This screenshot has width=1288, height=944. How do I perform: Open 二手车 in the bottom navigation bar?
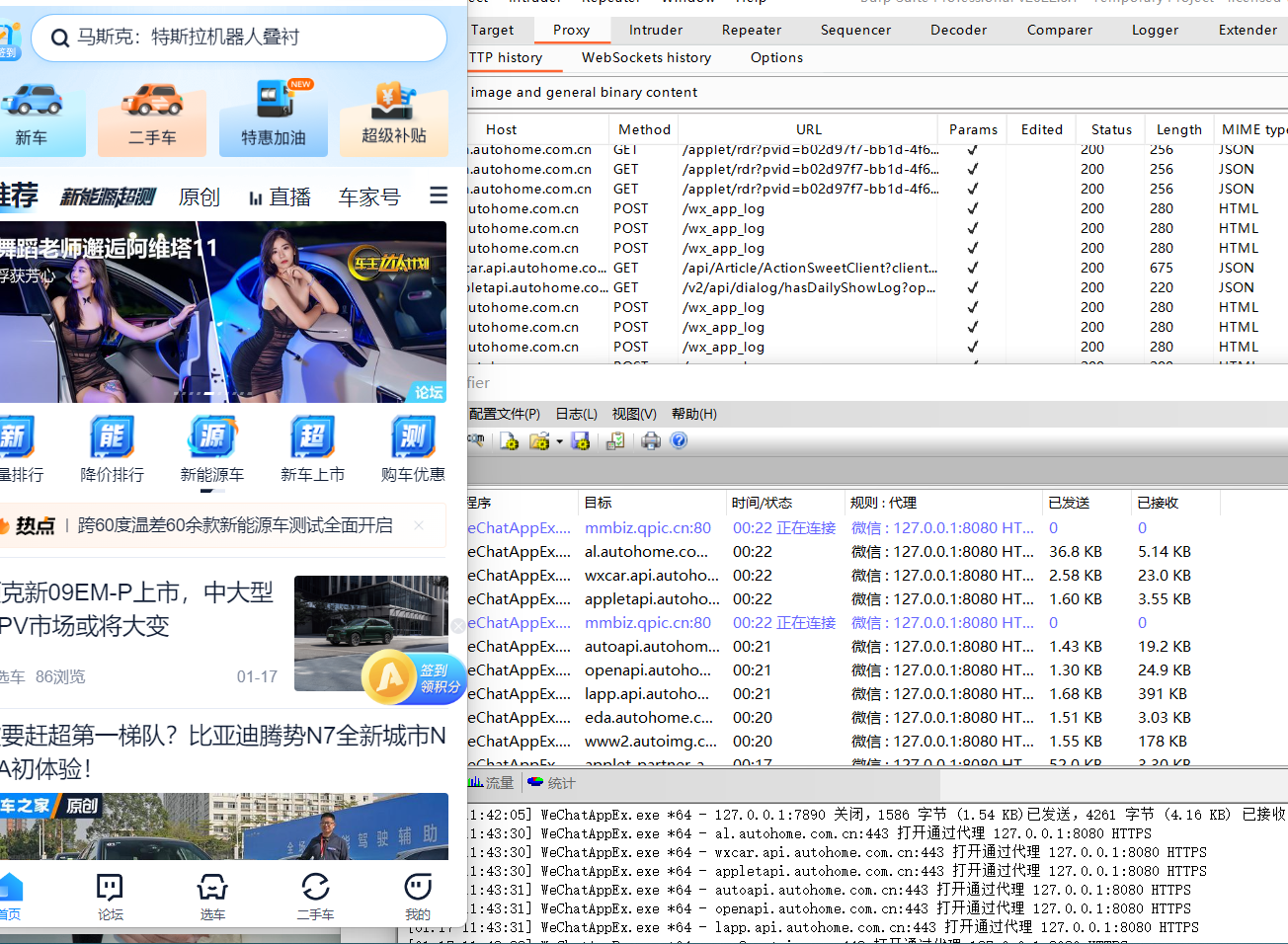click(x=315, y=897)
